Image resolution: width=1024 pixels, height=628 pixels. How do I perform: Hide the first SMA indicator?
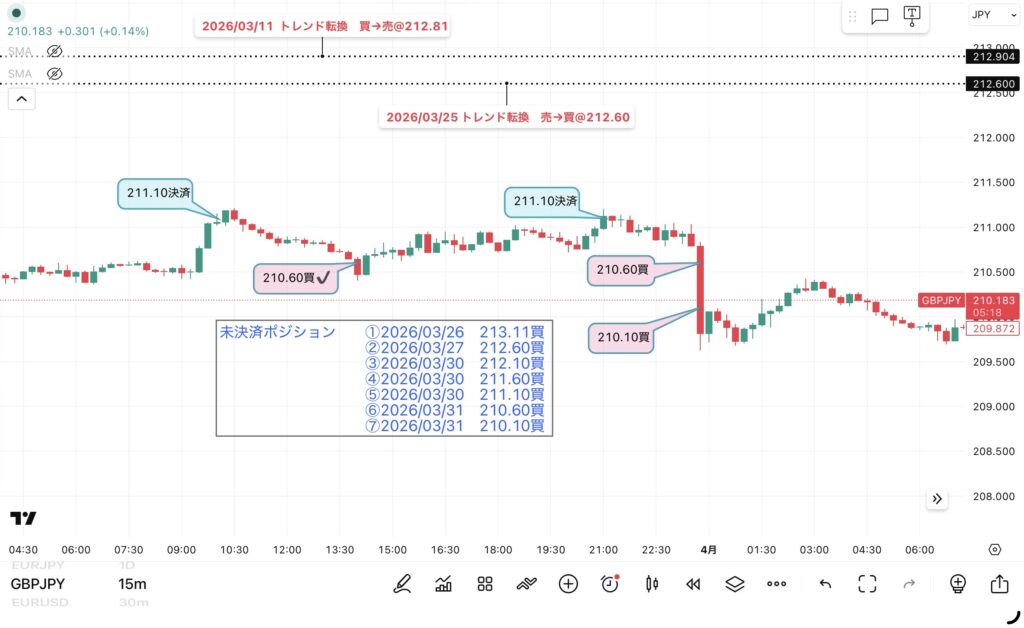pyautogui.click(x=55, y=52)
